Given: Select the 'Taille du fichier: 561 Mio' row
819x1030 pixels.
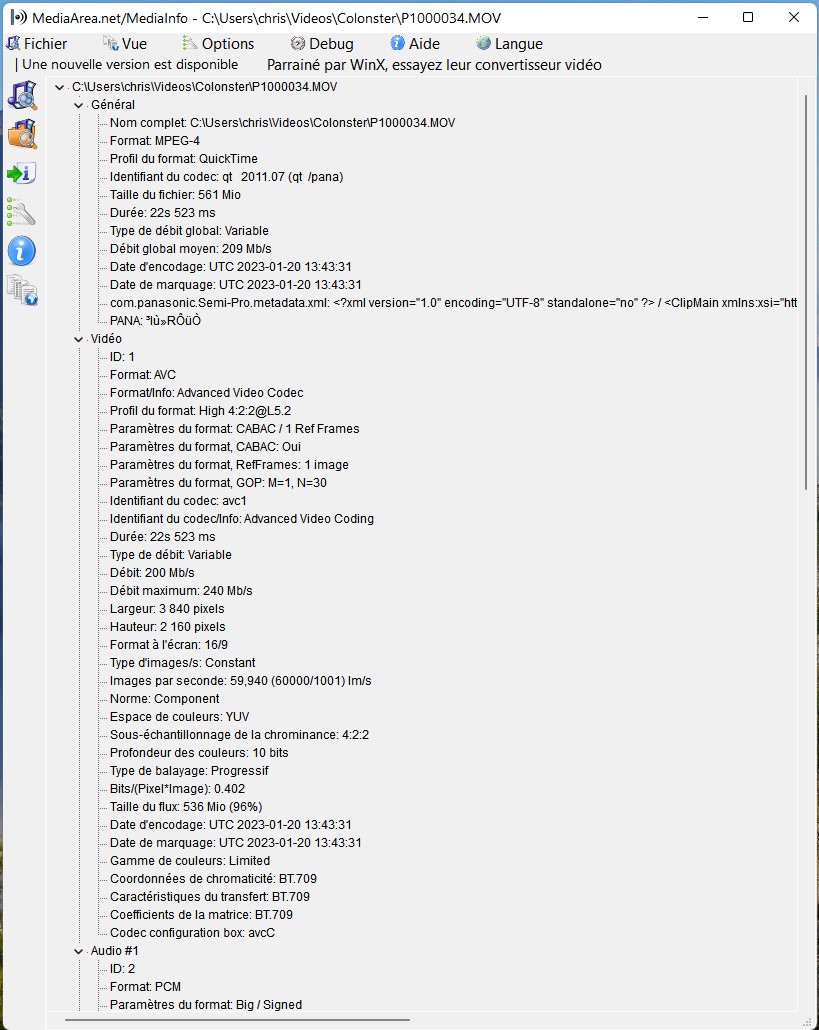Looking at the screenshot, I should tap(175, 195).
